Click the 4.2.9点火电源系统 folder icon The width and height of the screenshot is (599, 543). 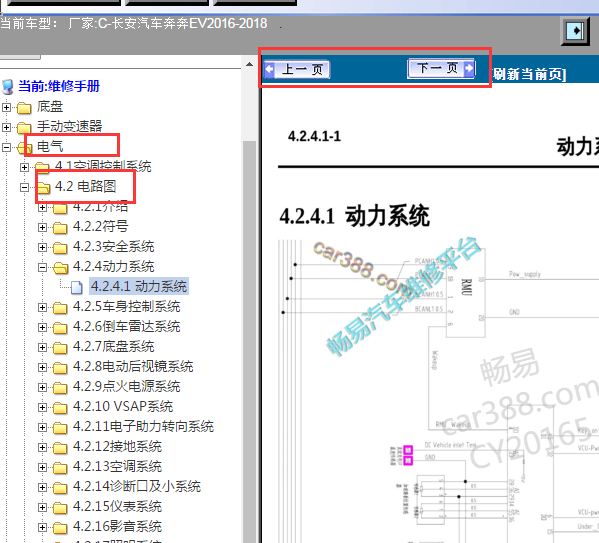[60, 388]
